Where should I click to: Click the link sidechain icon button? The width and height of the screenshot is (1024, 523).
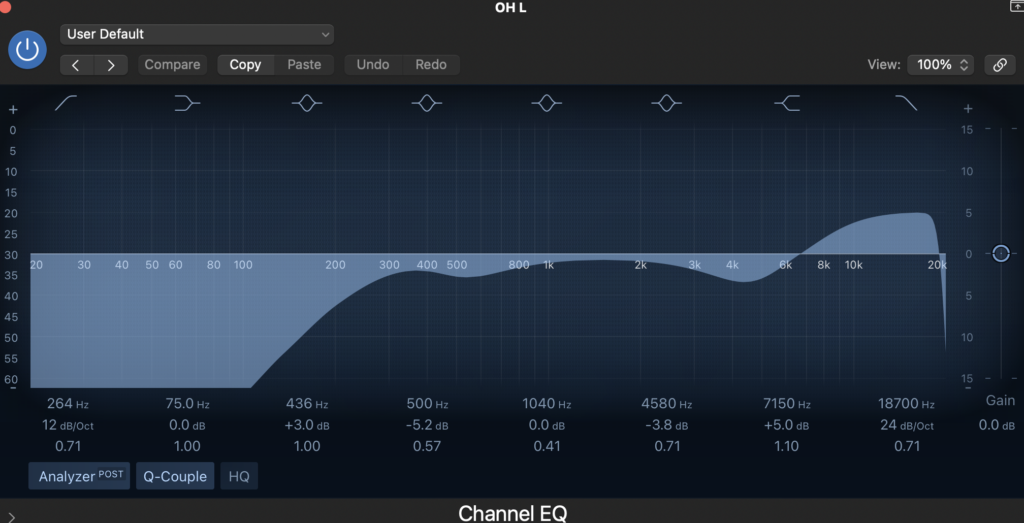coord(999,64)
